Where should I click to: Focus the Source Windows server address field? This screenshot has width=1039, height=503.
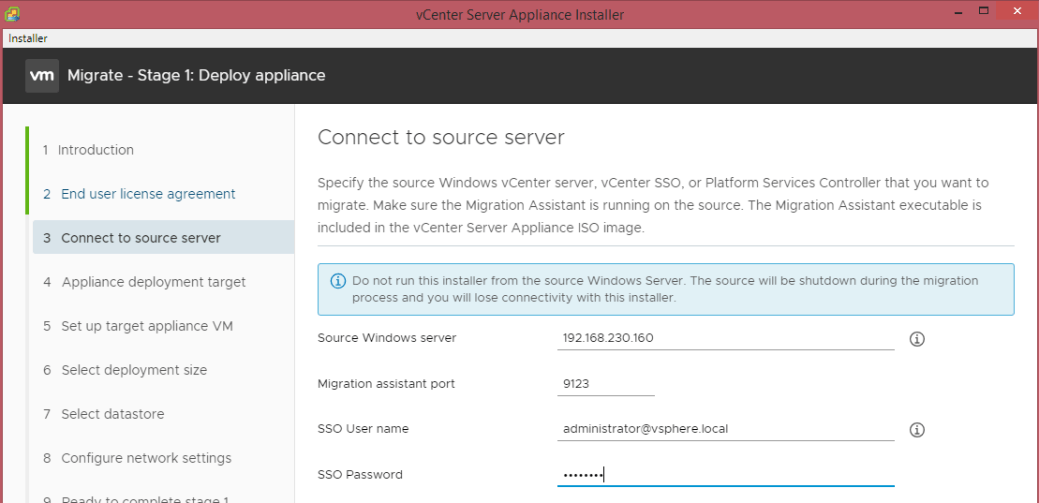point(725,338)
